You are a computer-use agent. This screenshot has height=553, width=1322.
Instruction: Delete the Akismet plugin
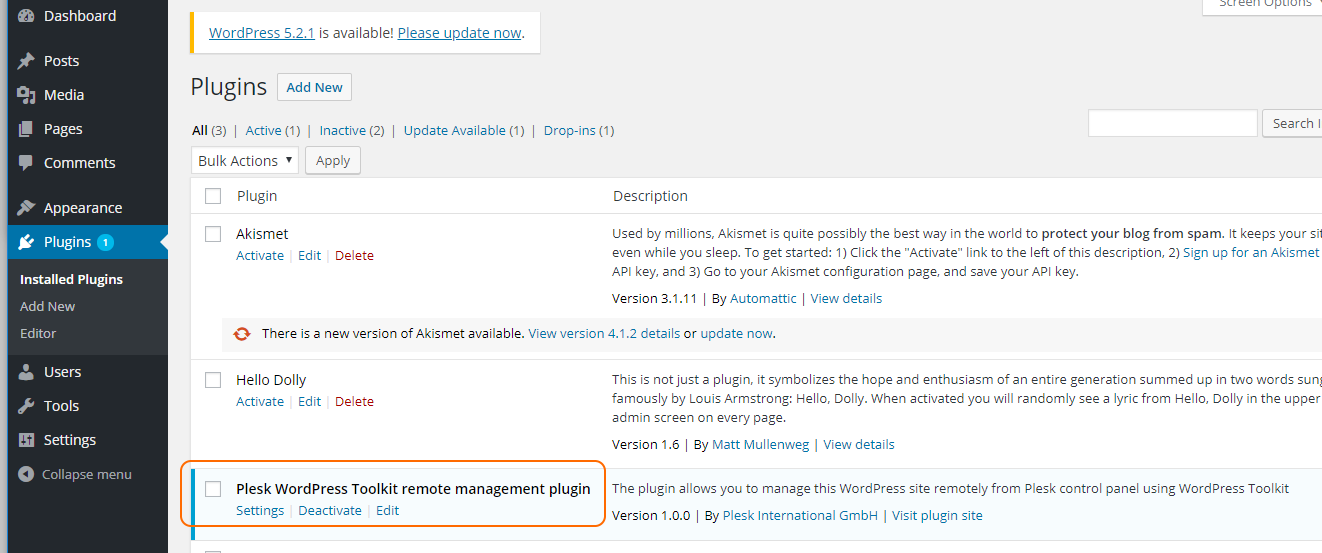pyautogui.click(x=354, y=255)
